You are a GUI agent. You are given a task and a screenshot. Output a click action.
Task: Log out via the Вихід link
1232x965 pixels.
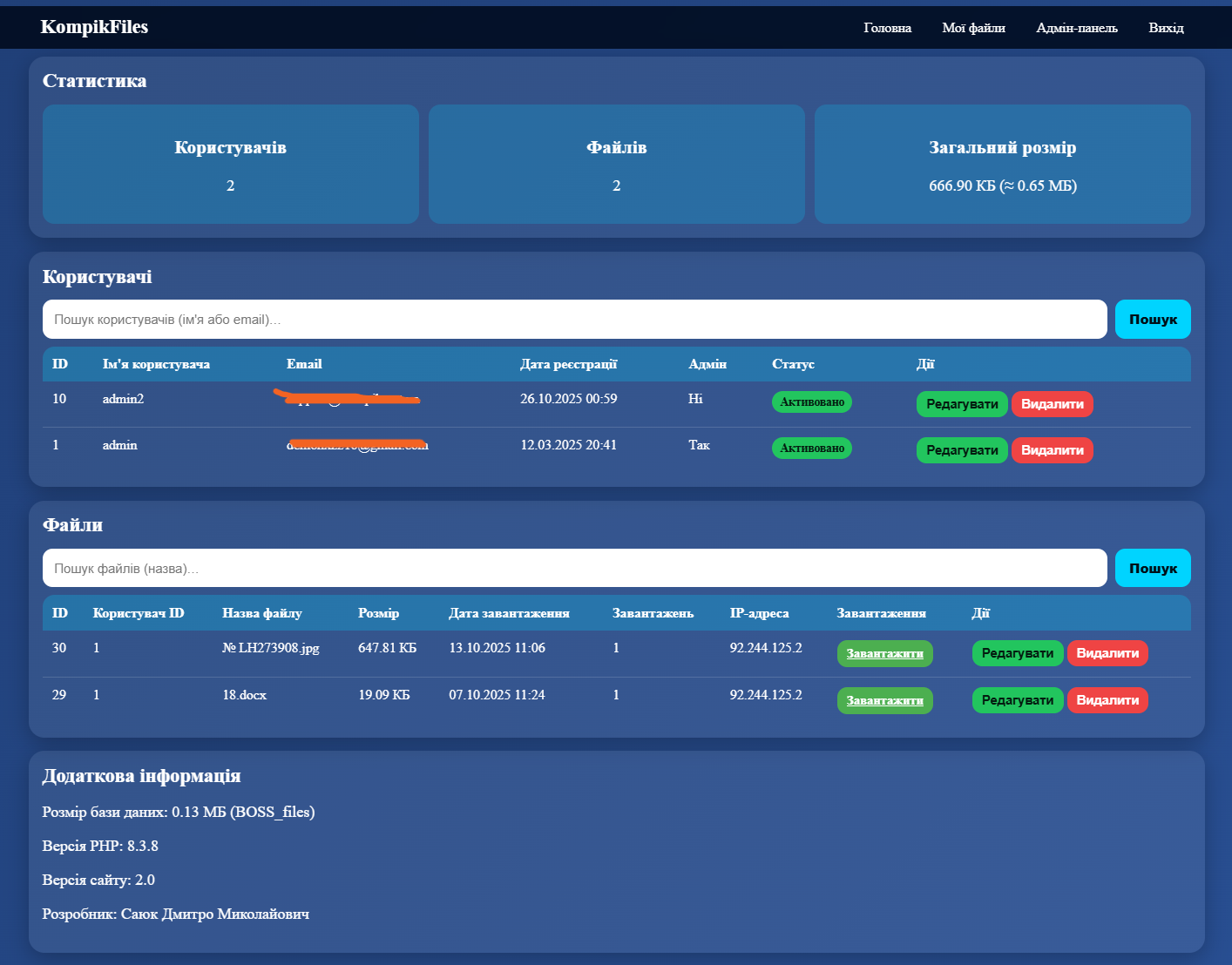[1166, 28]
